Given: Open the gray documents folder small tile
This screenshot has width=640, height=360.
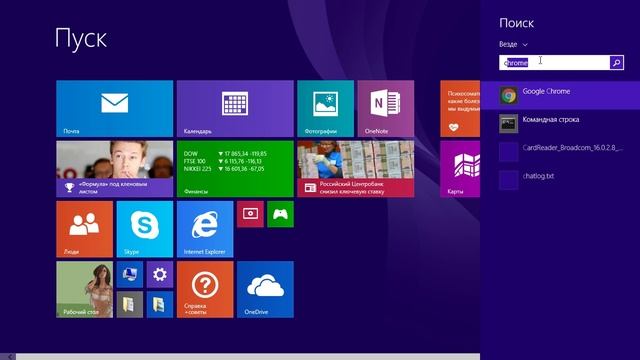Looking at the screenshot, I should coord(130,304).
